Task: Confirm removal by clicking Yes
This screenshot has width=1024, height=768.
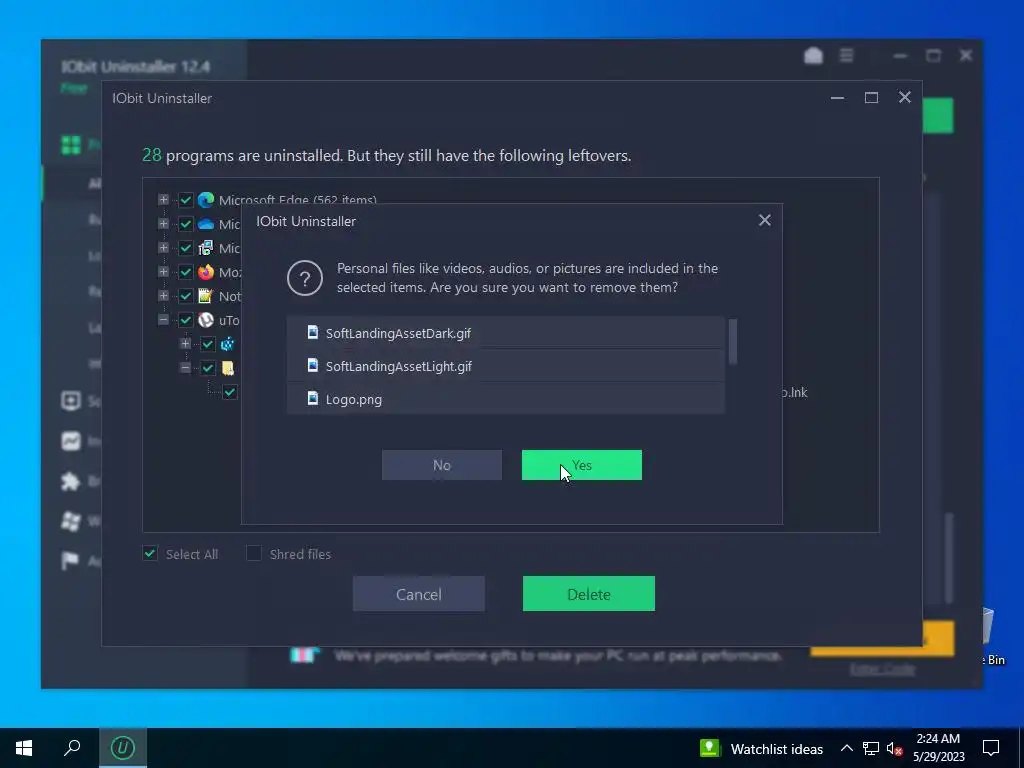Action: [581, 465]
